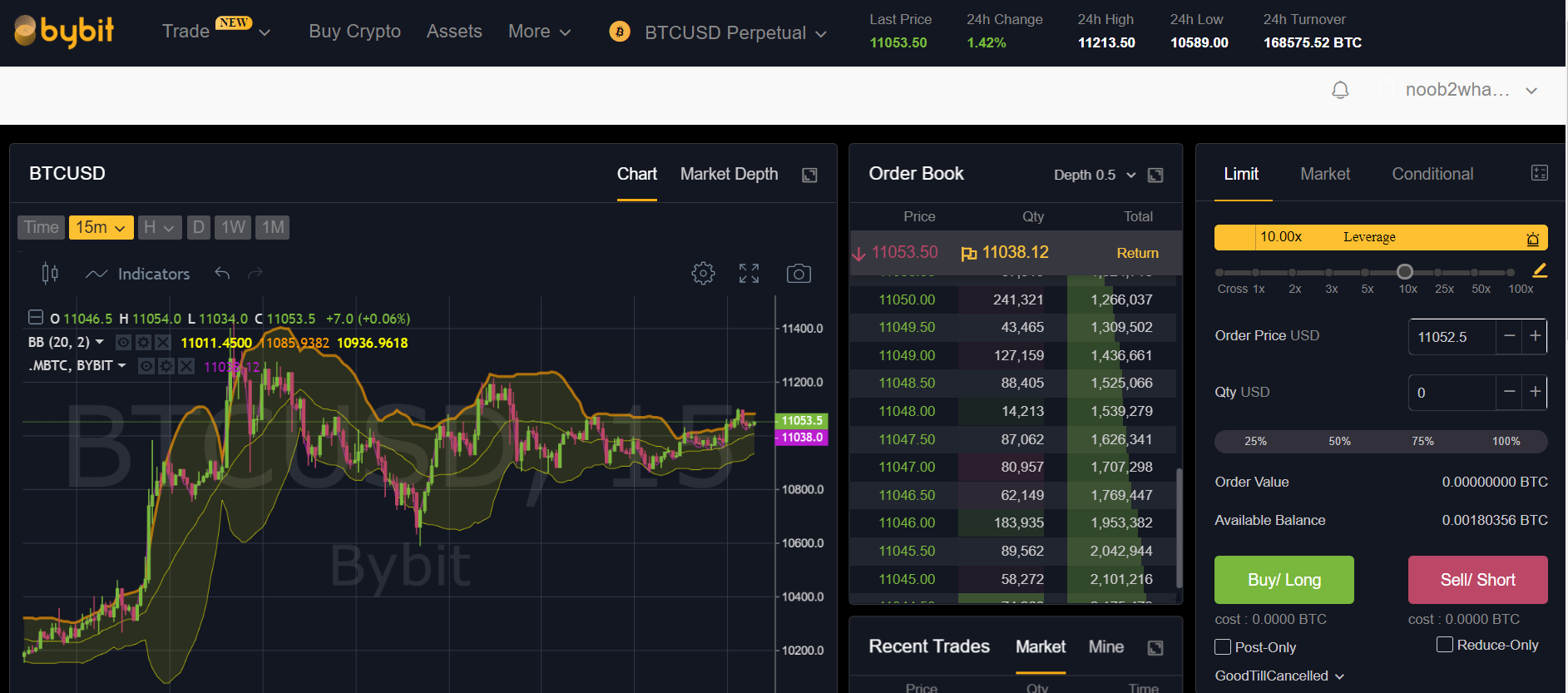Open H hourly interval dropdown

click(158, 227)
